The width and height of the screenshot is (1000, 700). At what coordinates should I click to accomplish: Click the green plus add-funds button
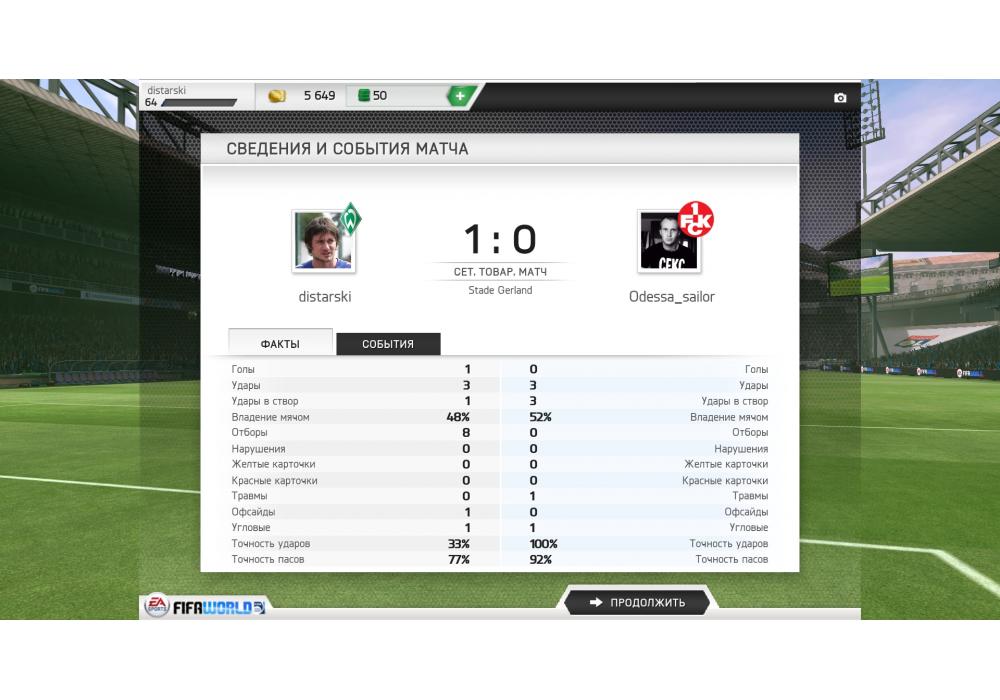click(x=460, y=96)
